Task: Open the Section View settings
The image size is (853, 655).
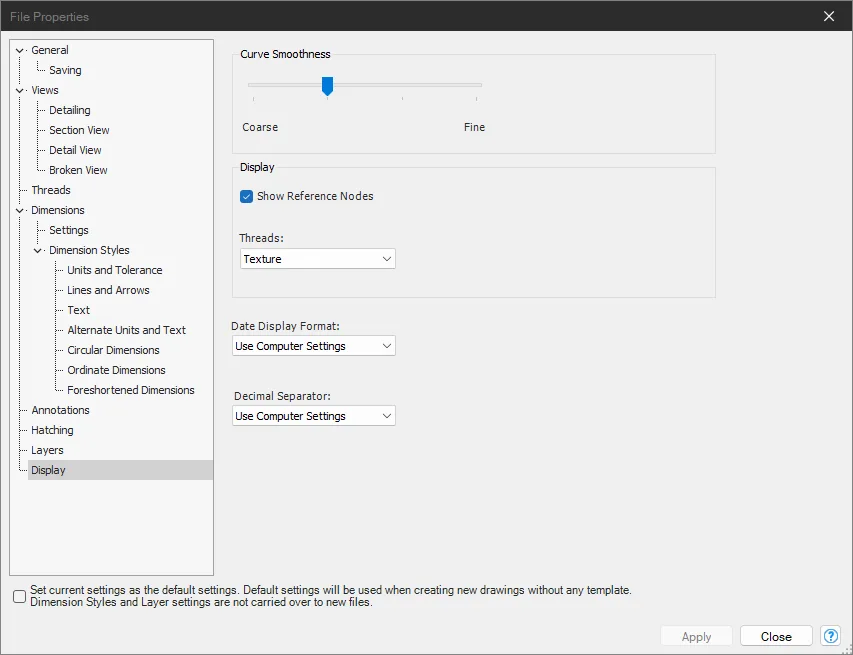Action: click(79, 130)
